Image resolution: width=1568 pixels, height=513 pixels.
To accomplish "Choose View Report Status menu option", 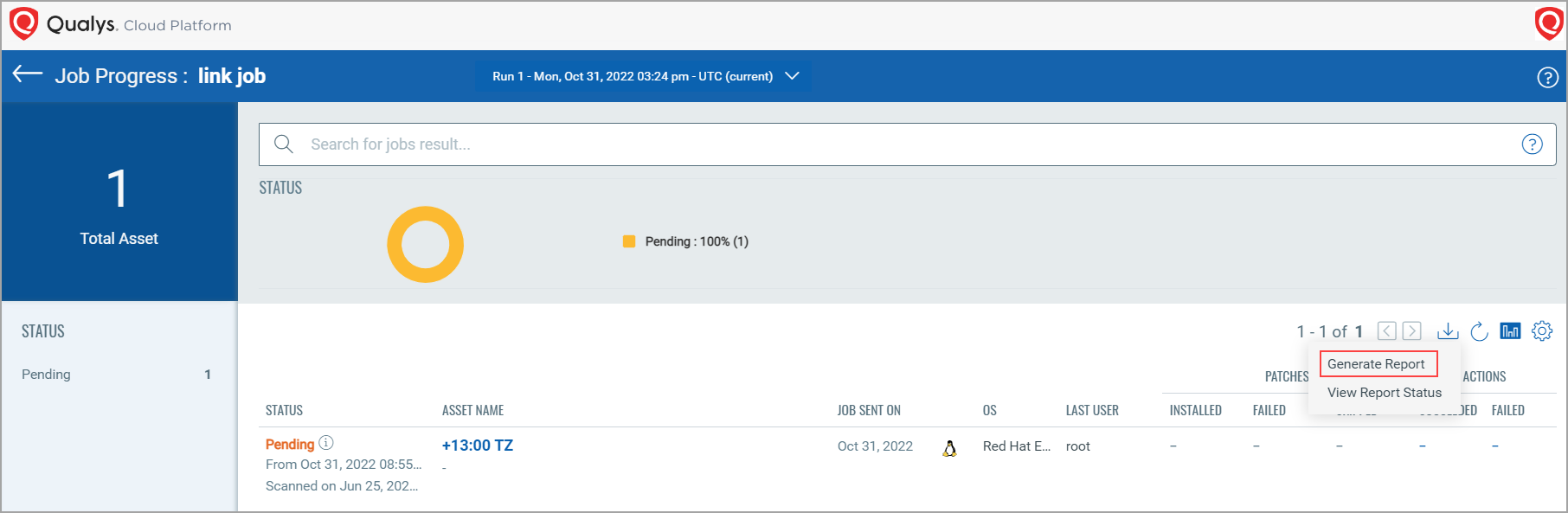I will point(1384,393).
